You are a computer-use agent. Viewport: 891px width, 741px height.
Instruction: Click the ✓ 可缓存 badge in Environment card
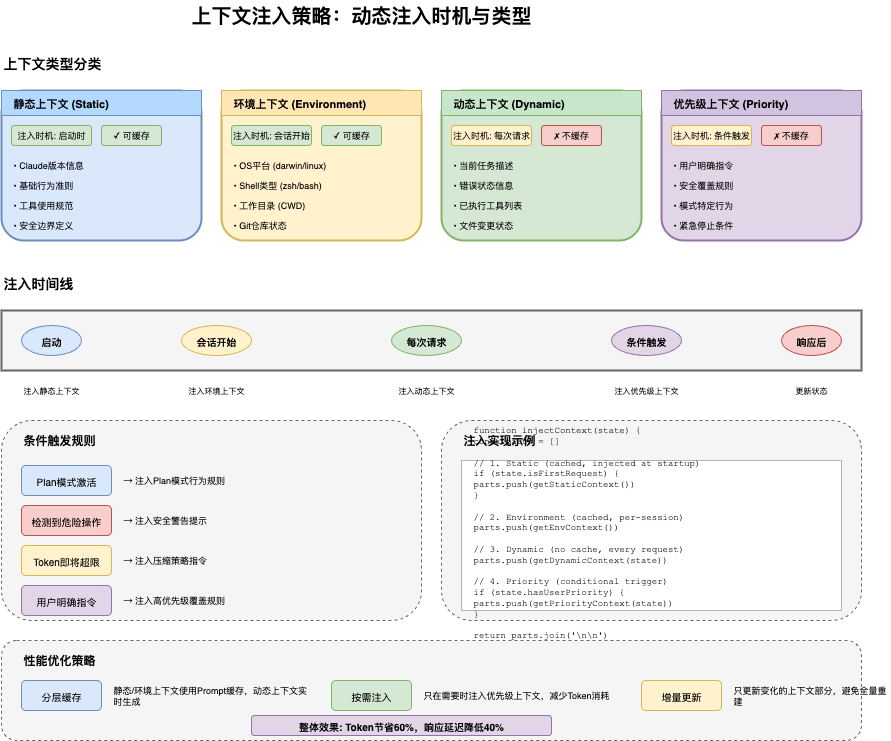(351, 136)
